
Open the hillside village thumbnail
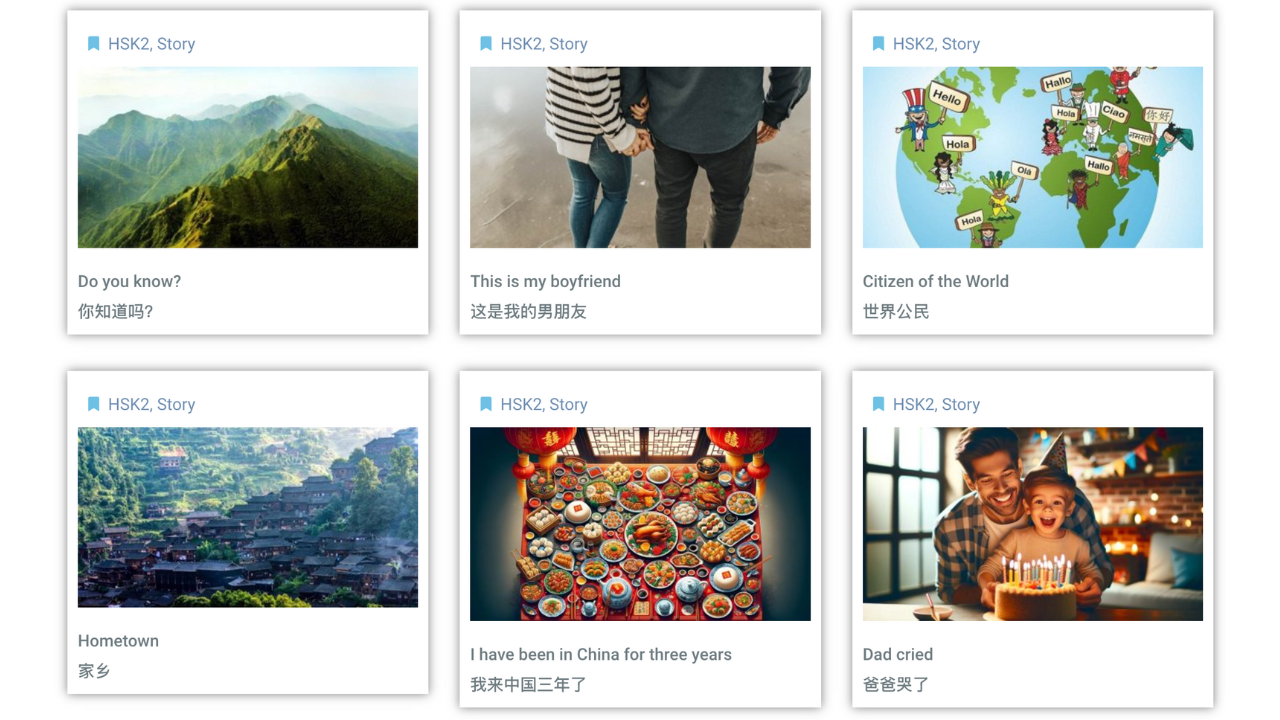(248, 517)
